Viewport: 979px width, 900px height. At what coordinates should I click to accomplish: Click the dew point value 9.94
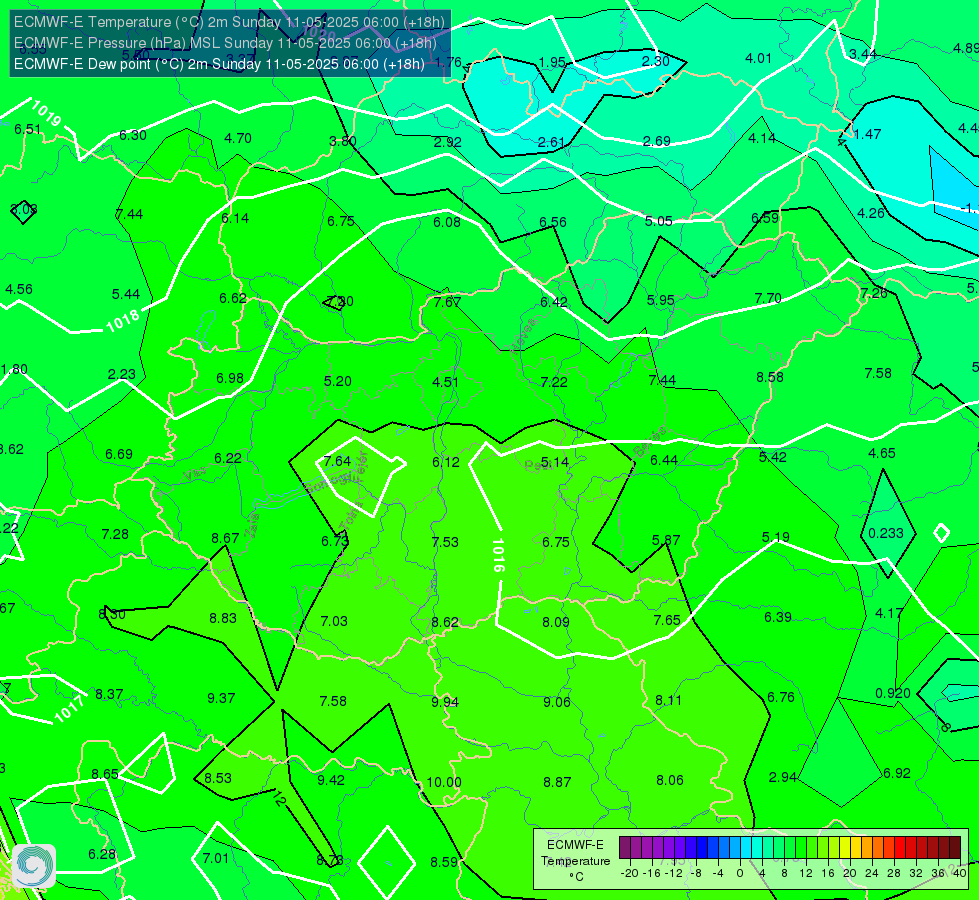tap(445, 702)
